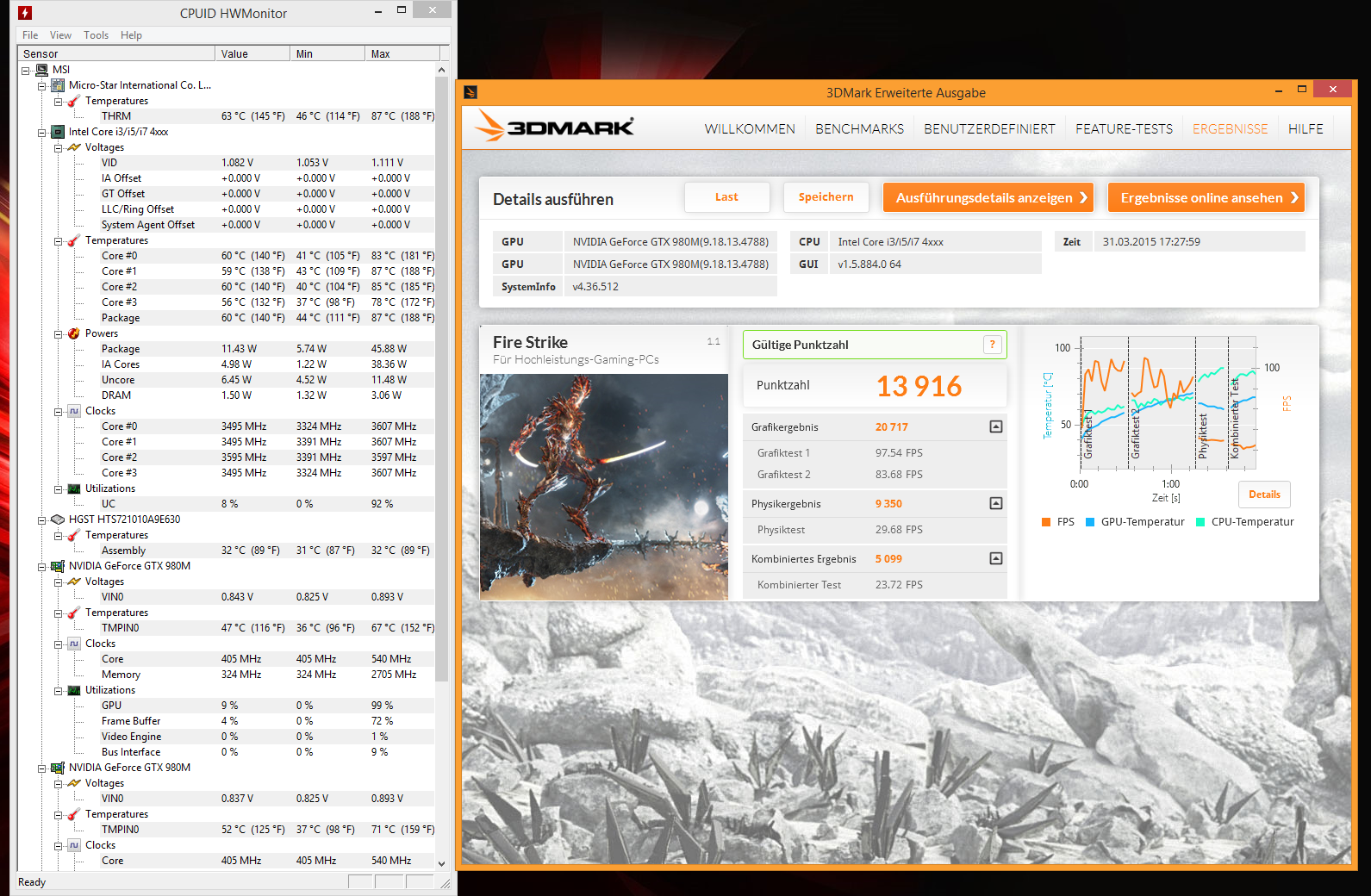Click the Value column header
Screen dimensions: 1371x896
[x=252, y=53]
